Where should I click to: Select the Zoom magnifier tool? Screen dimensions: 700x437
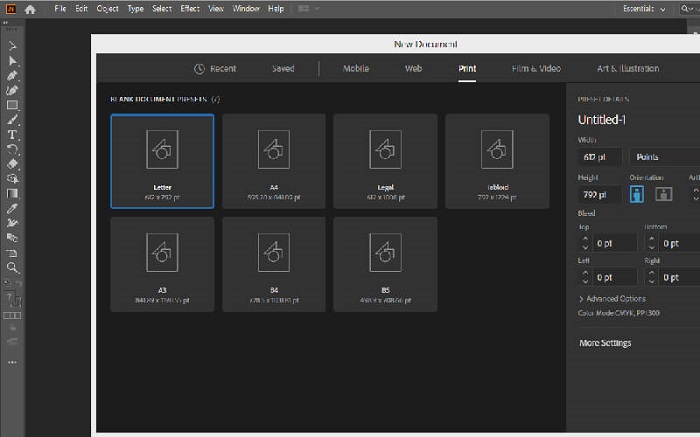[12, 268]
